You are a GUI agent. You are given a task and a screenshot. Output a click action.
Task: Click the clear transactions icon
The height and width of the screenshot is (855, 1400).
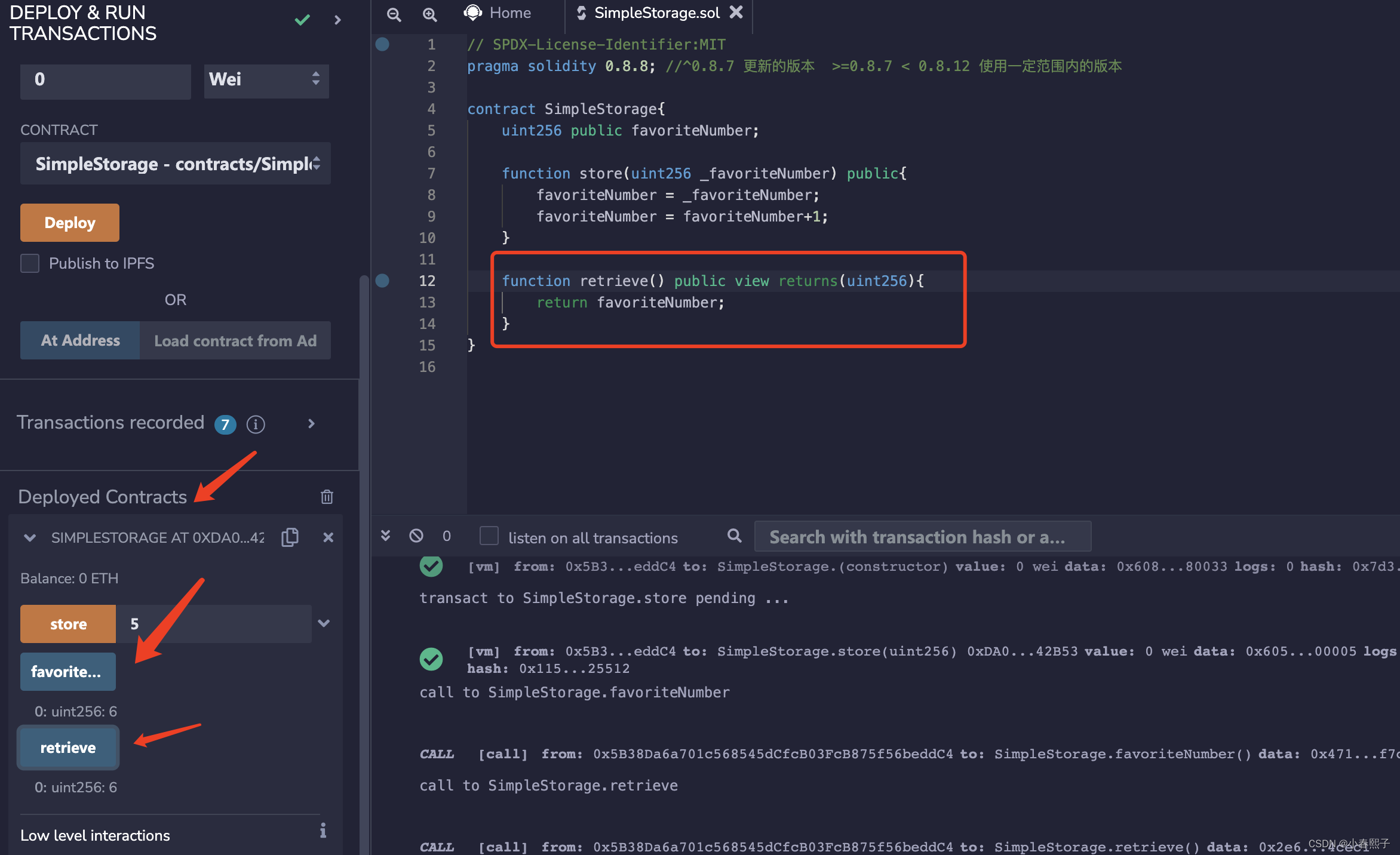pos(419,537)
